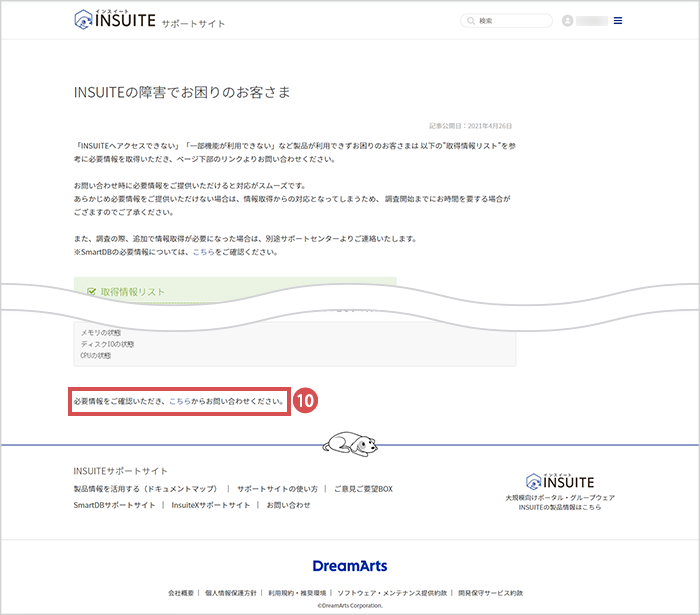Image resolution: width=700 pixels, height=615 pixels.
Task: Open お問い合わせ footer link
Action: 288,505
